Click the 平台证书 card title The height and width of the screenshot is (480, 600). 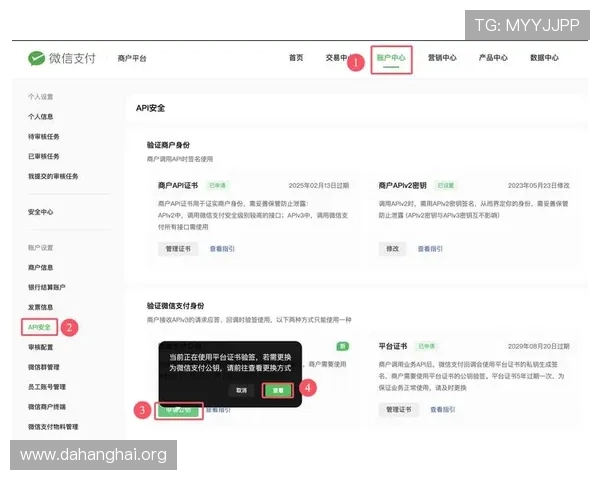pos(393,346)
